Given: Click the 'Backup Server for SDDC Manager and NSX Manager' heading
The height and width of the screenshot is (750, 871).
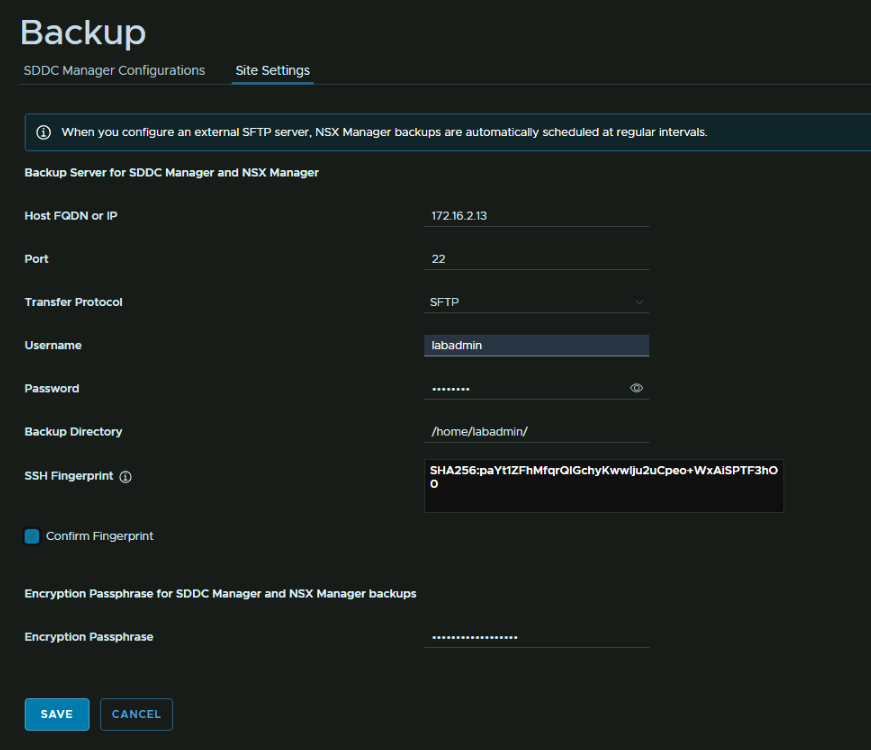Looking at the screenshot, I should 172,173.
